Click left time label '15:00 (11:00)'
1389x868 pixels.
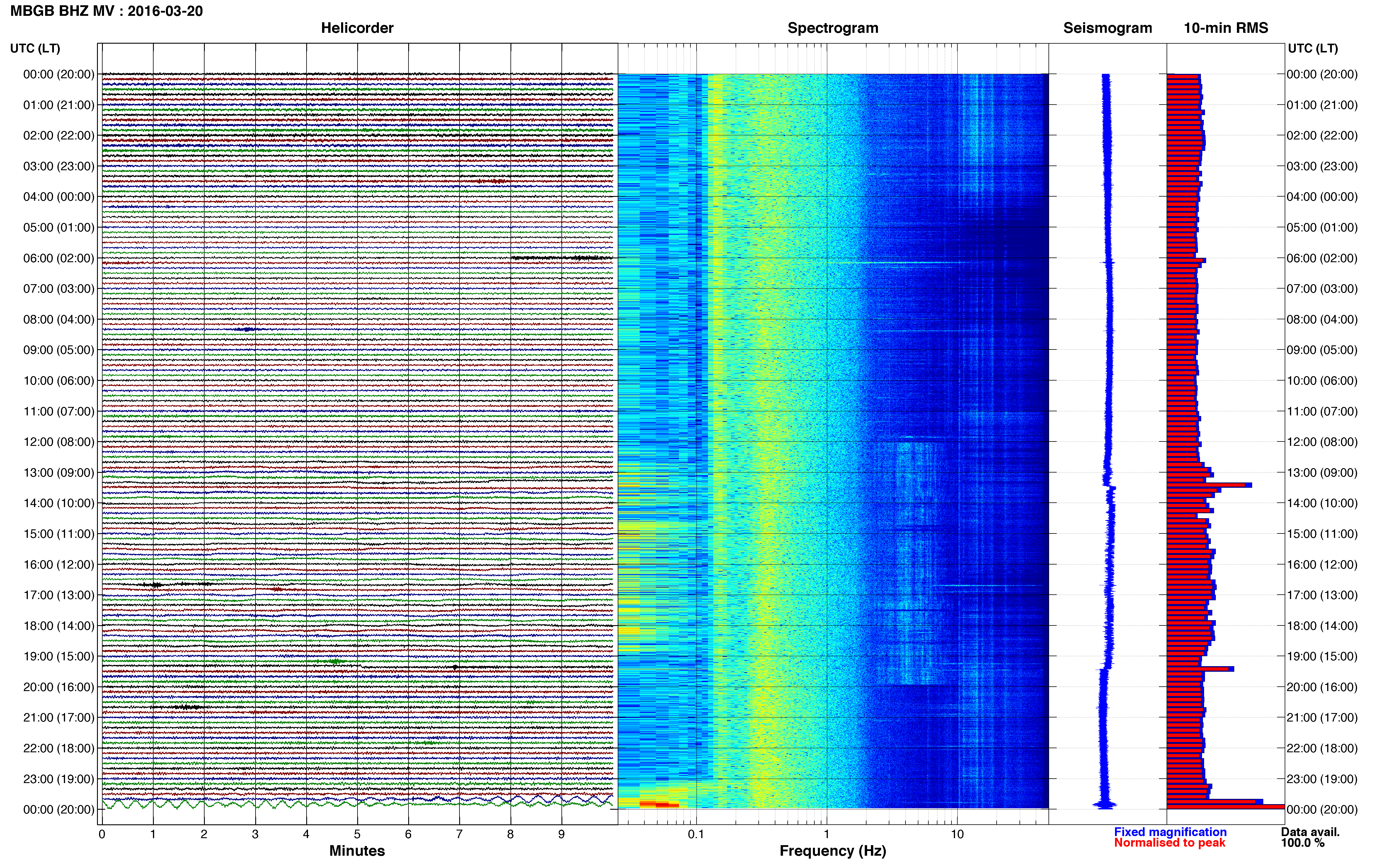(x=59, y=534)
